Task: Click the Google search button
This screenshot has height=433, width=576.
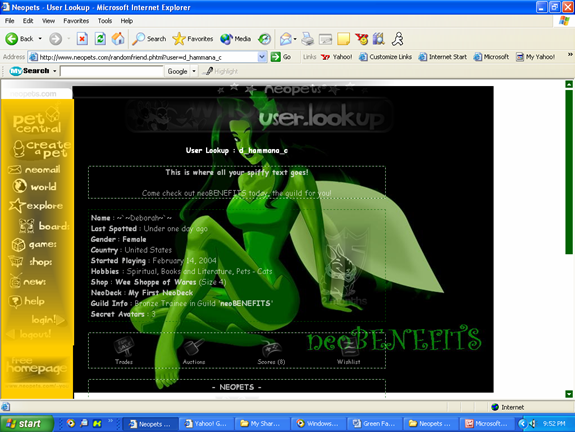Action: [x=177, y=71]
